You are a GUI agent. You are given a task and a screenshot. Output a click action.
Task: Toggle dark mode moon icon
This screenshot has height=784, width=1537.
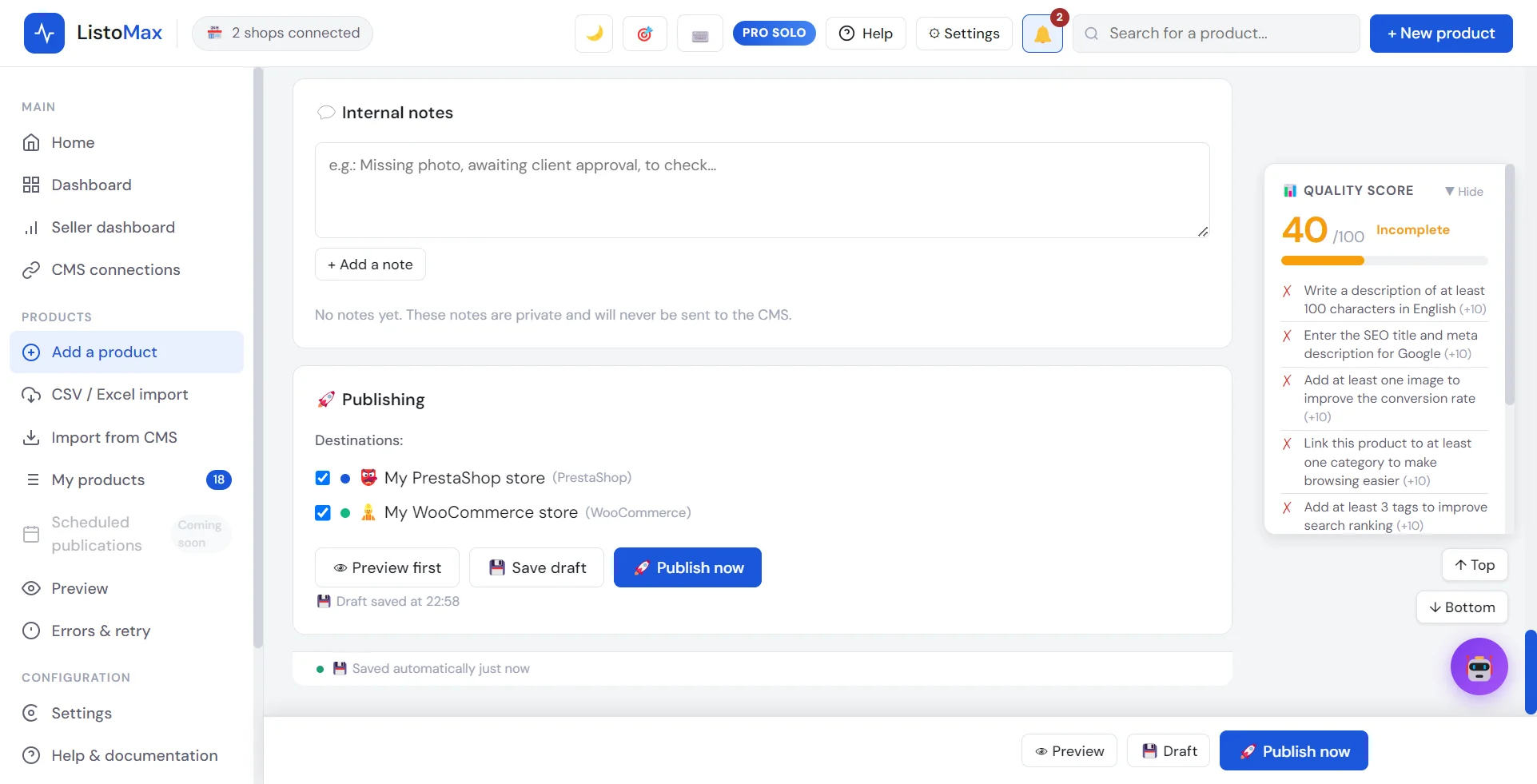click(x=594, y=34)
